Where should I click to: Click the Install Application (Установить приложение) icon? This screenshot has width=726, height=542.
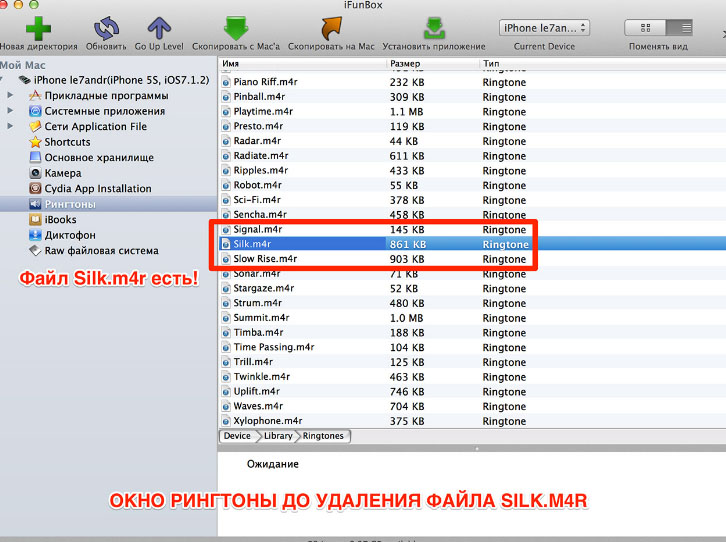click(x=433, y=27)
